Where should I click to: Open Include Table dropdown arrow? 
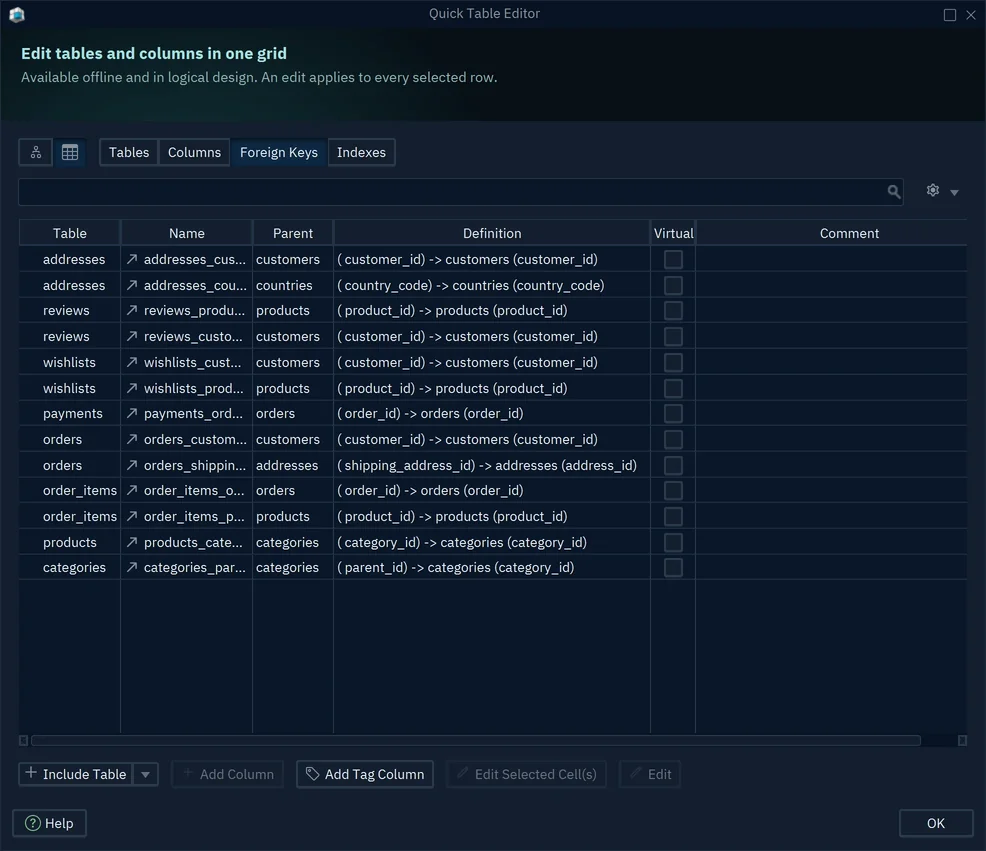[x=145, y=774]
